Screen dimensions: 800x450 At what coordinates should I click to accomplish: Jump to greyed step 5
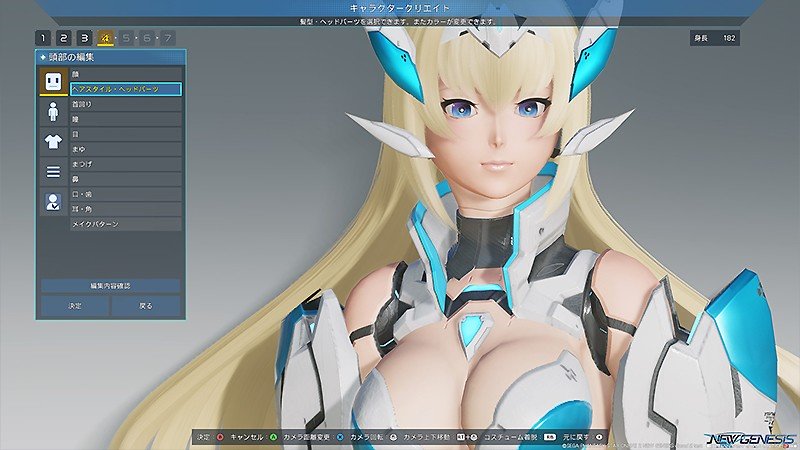tap(126, 38)
